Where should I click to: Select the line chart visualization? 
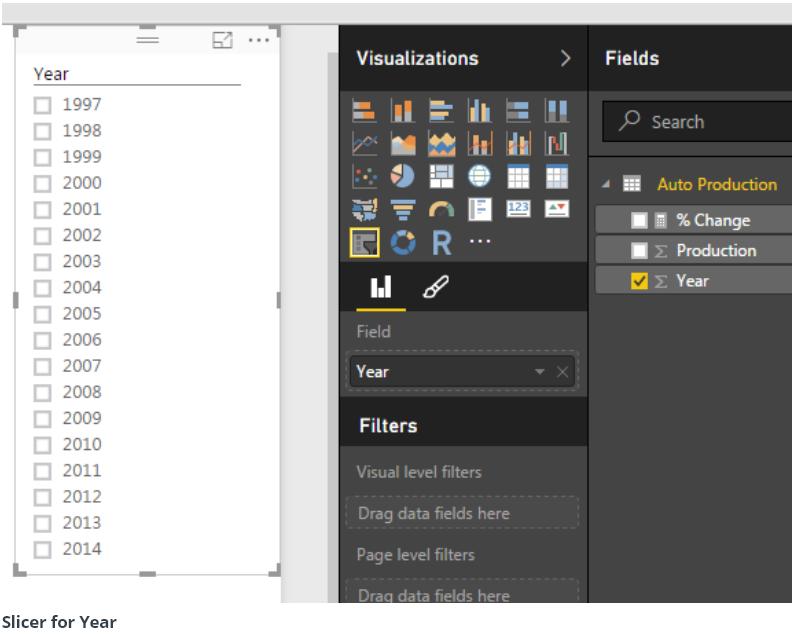tap(364, 144)
